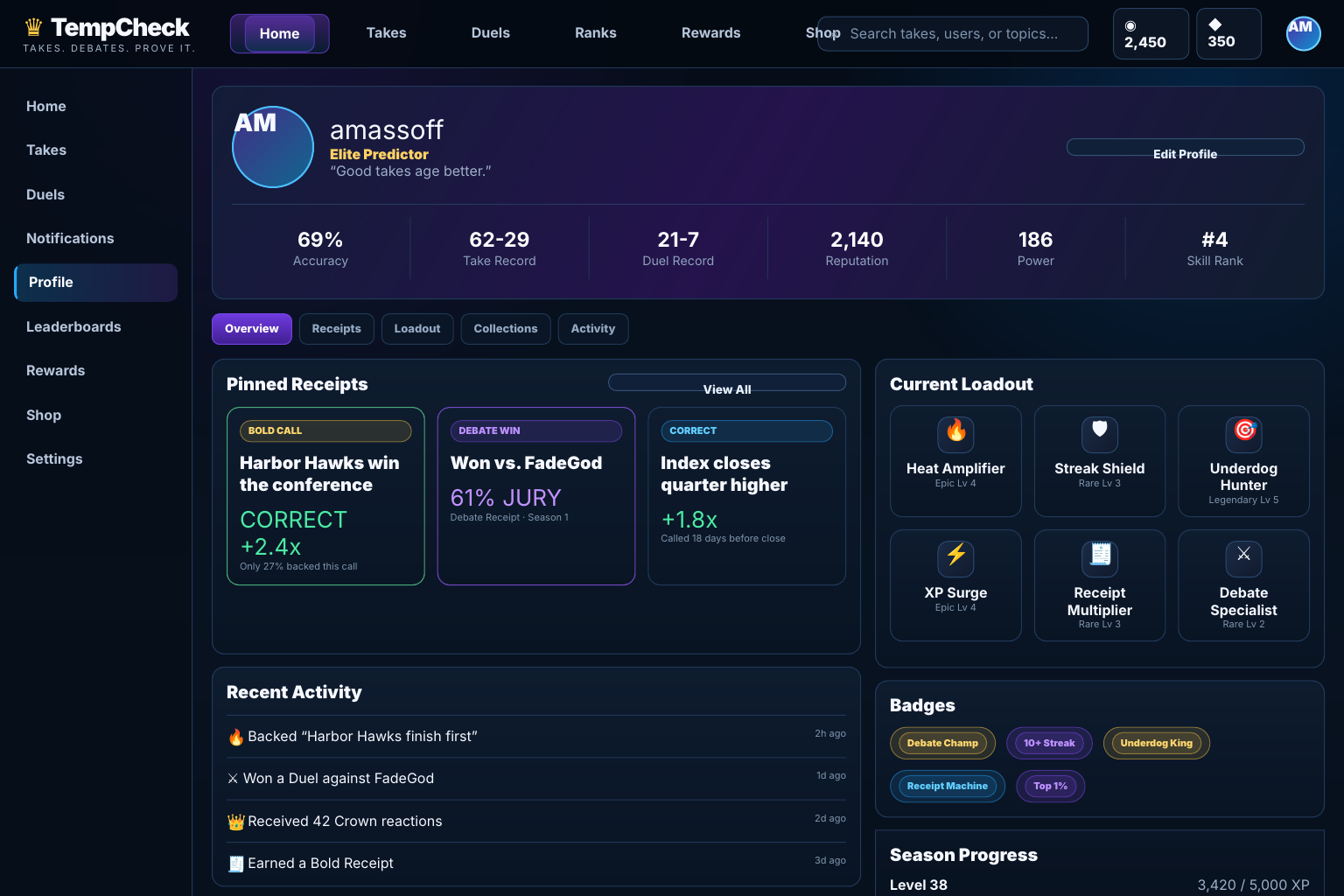Click the XP Surge lightning icon
This screenshot has width=1344, height=896.
(x=955, y=558)
